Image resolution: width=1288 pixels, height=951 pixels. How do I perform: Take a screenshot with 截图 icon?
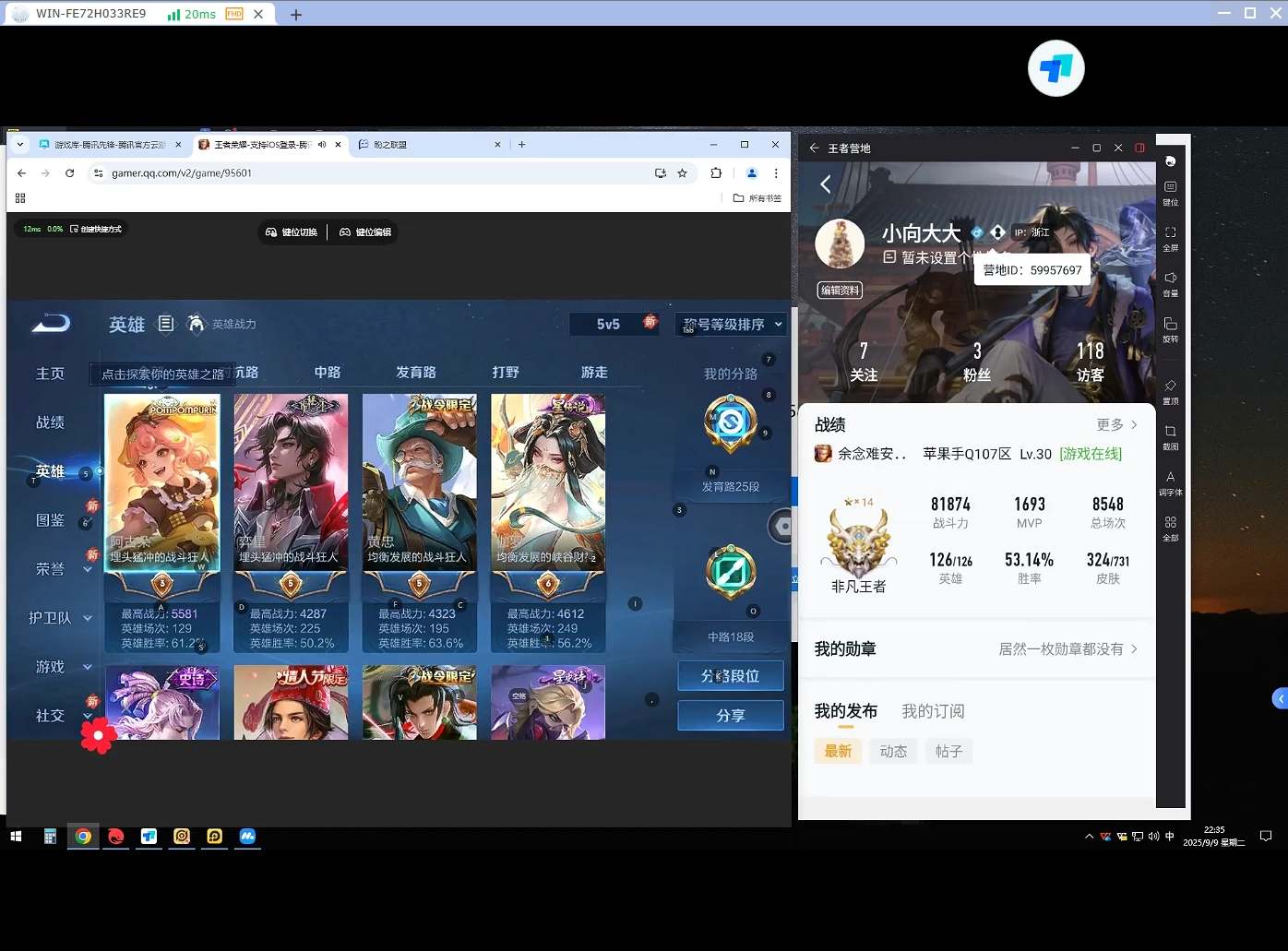1170,431
